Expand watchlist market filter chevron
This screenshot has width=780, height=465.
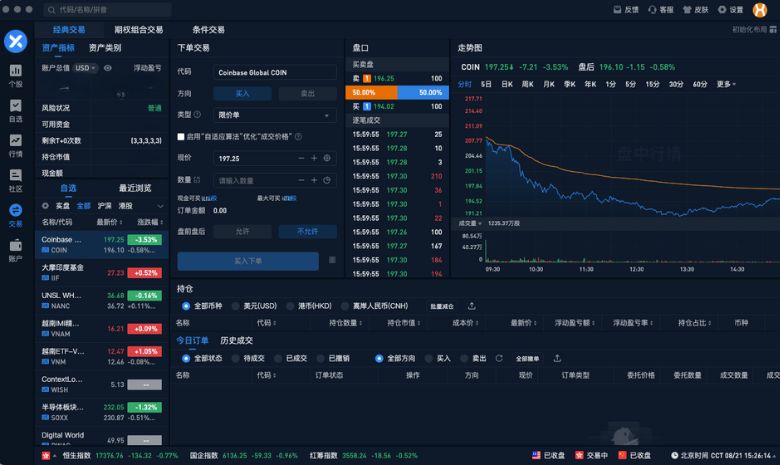pyautogui.click(x=160, y=206)
